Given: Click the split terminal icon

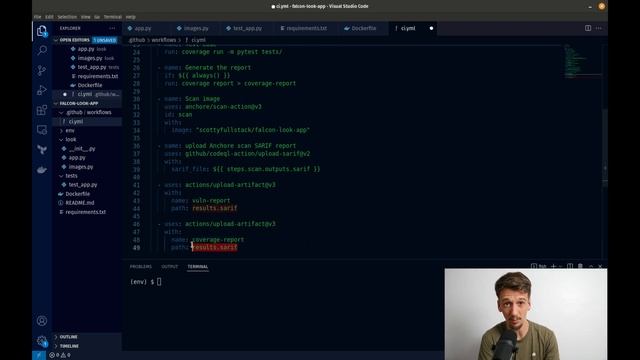Looking at the screenshot, I should 570,266.
